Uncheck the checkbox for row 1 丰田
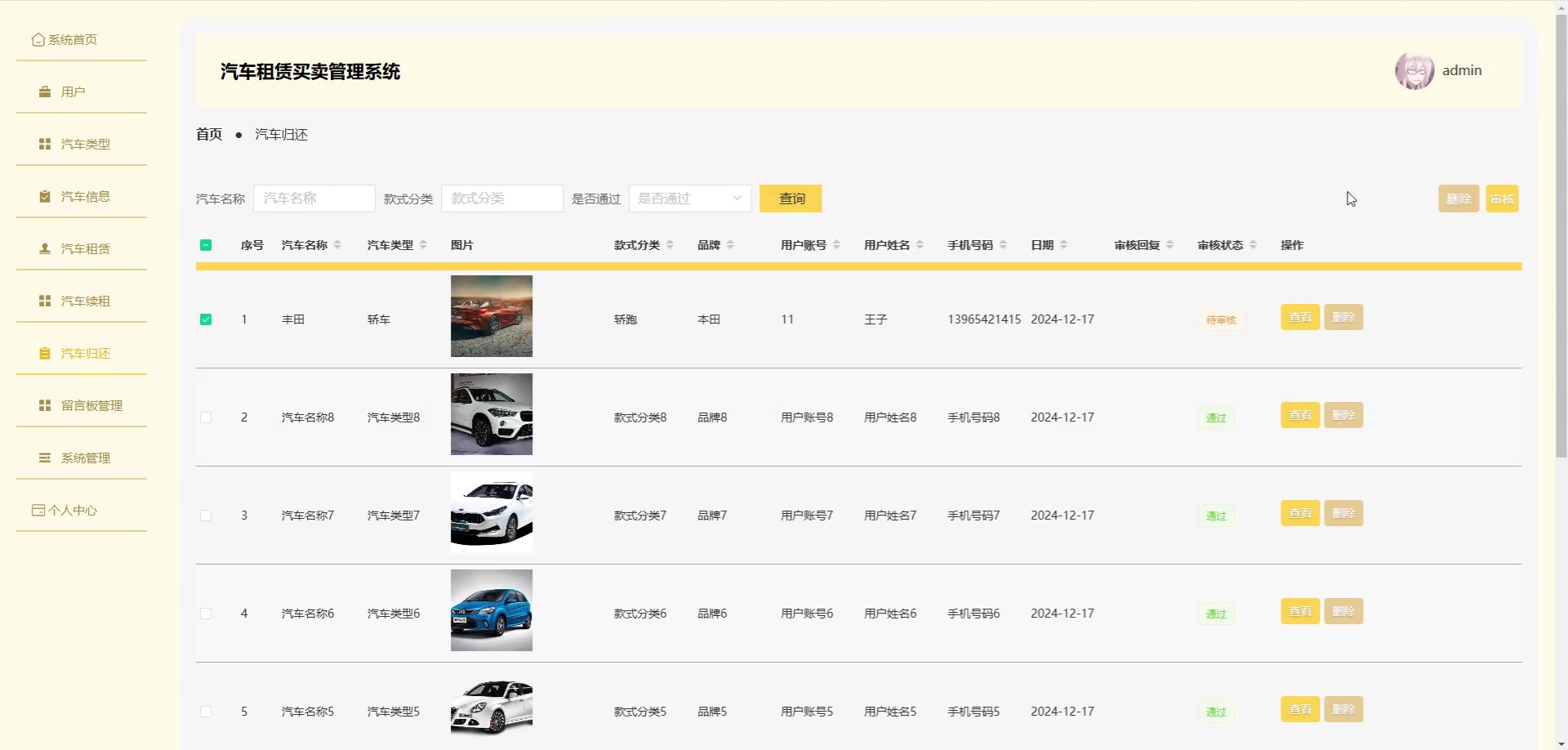This screenshot has height=750, width=1568. [206, 319]
